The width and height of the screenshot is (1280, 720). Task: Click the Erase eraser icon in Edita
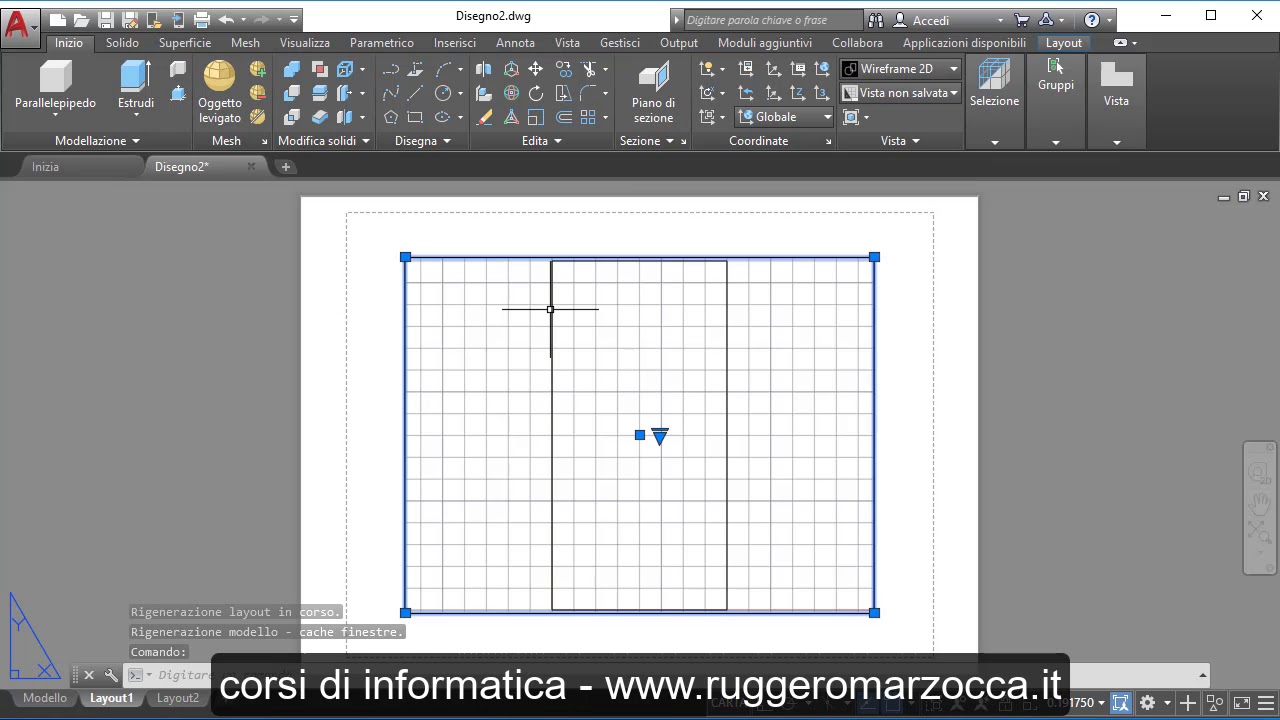tap(484, 117)
